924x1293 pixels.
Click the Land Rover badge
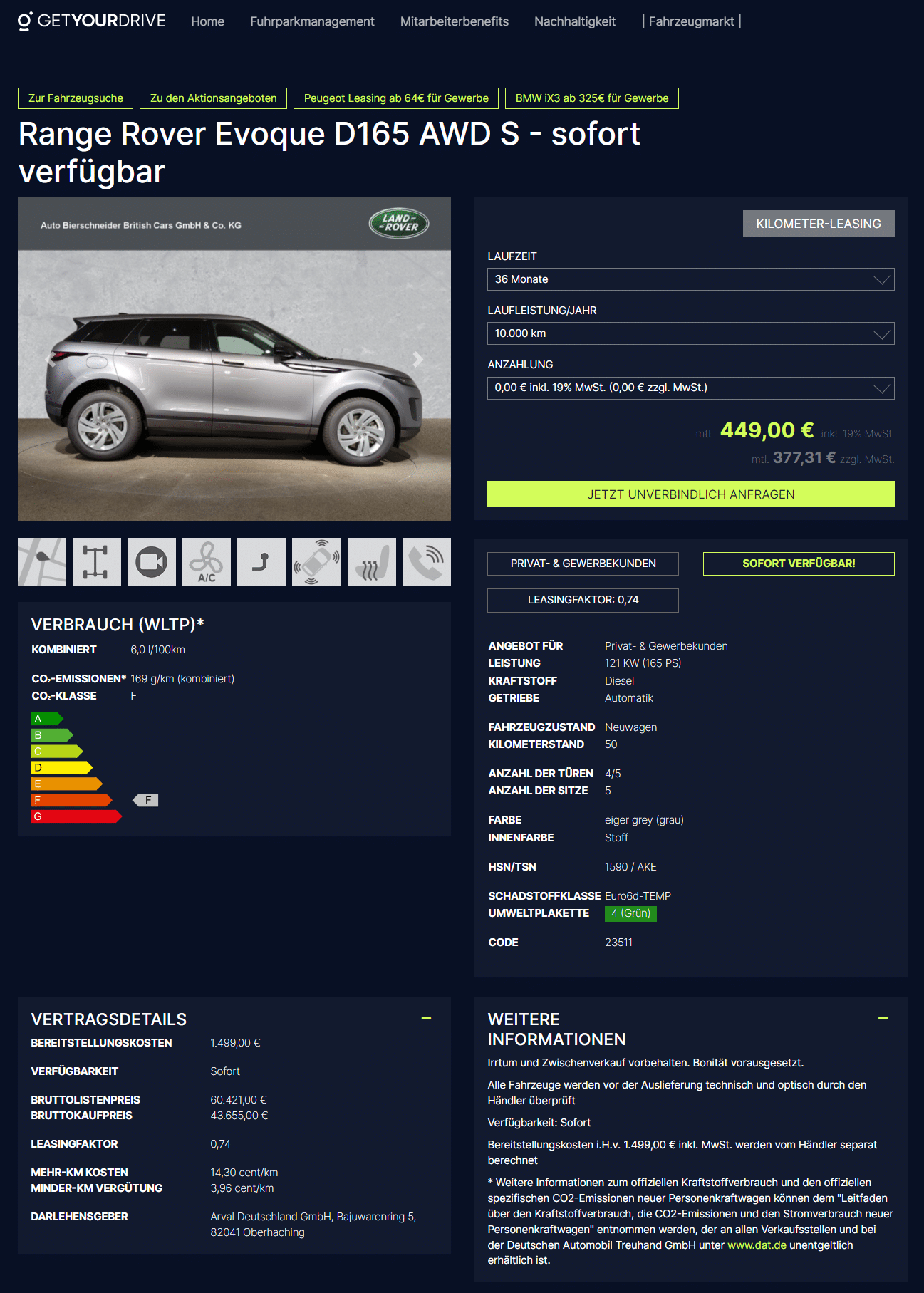399,224
